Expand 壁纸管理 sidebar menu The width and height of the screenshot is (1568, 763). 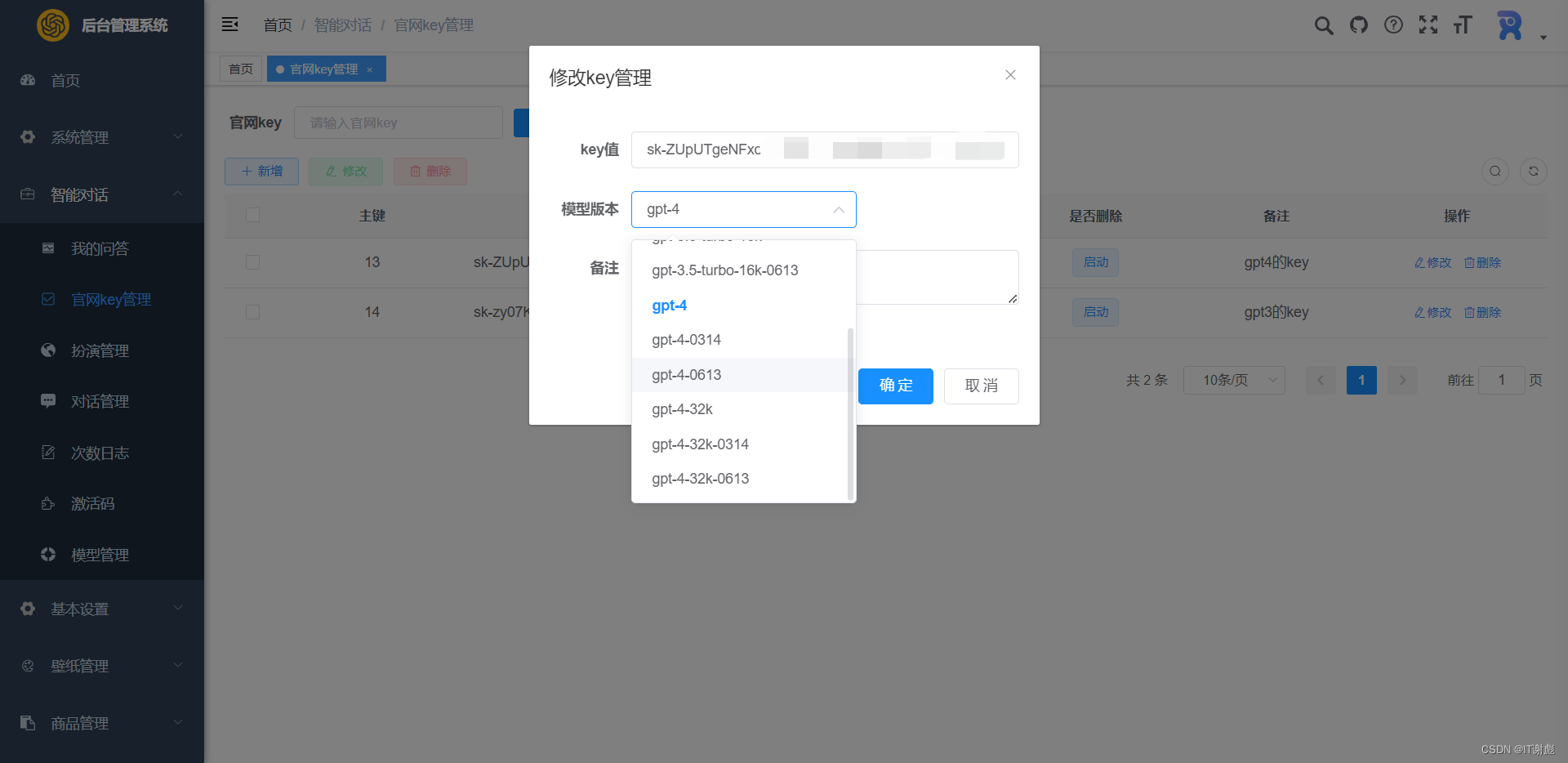click(x=102, y=666)
